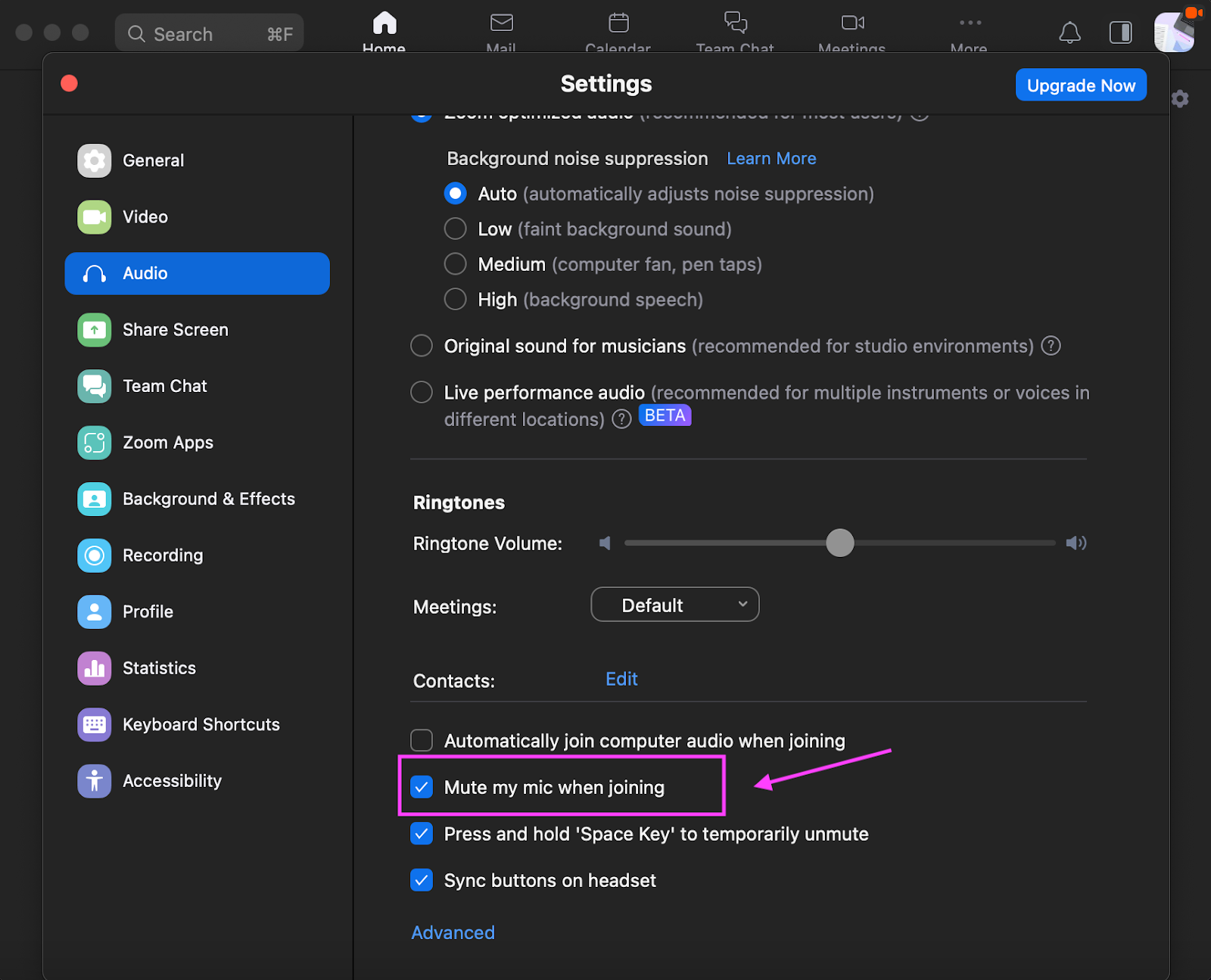Open Statistics settings
Screen dimensions: 1211x980
pyautogui.click(x=159, y=668)
